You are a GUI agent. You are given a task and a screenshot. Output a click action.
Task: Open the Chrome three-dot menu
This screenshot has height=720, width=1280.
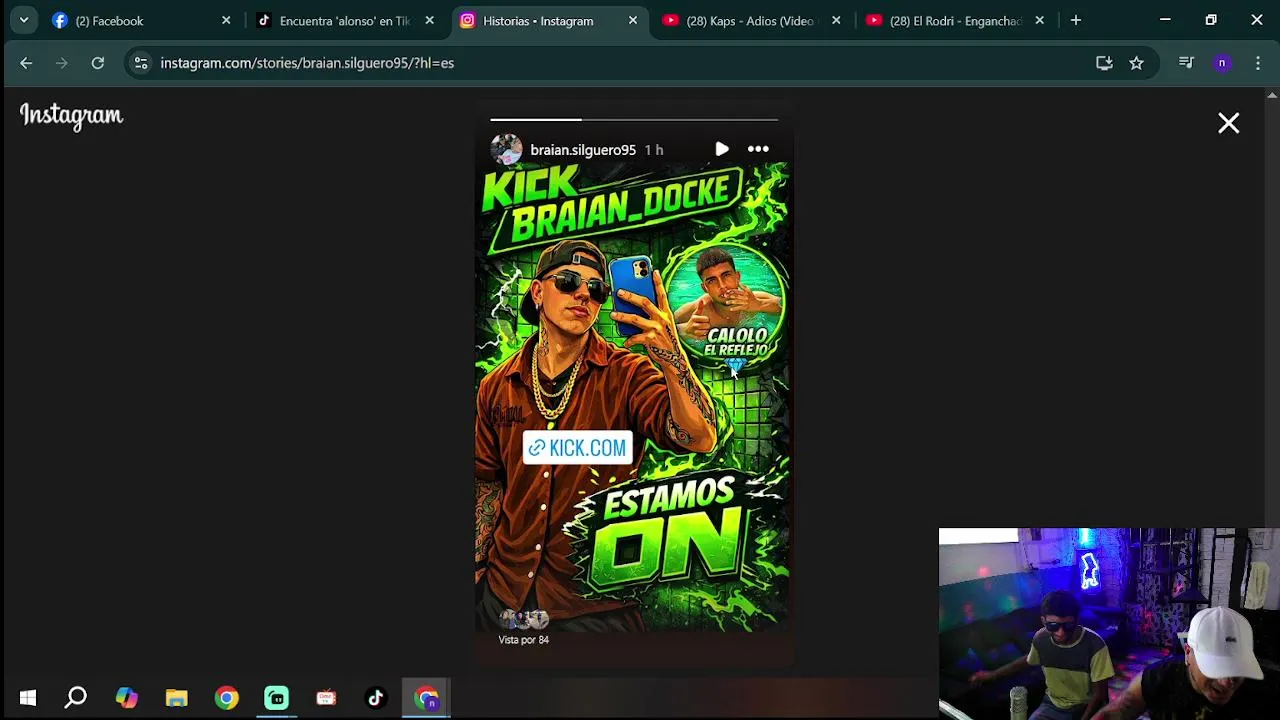click(1258, 63)
